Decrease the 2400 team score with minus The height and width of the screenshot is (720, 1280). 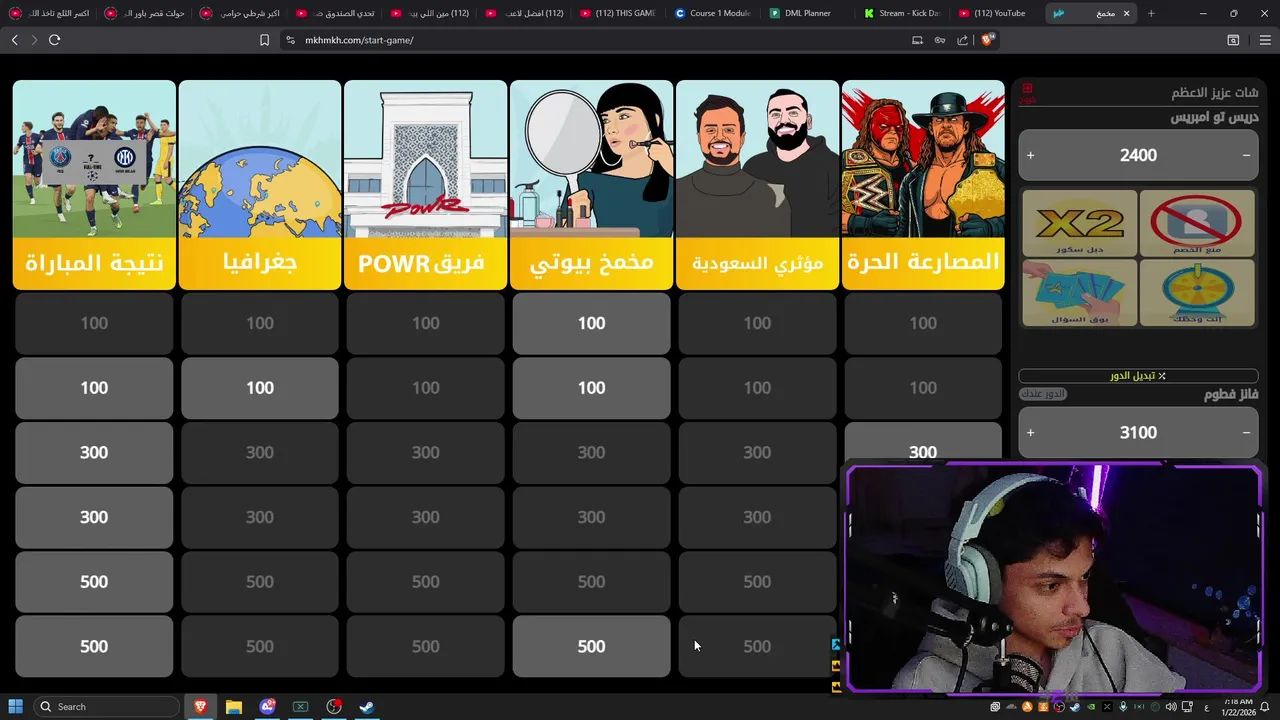[1246, 155]
